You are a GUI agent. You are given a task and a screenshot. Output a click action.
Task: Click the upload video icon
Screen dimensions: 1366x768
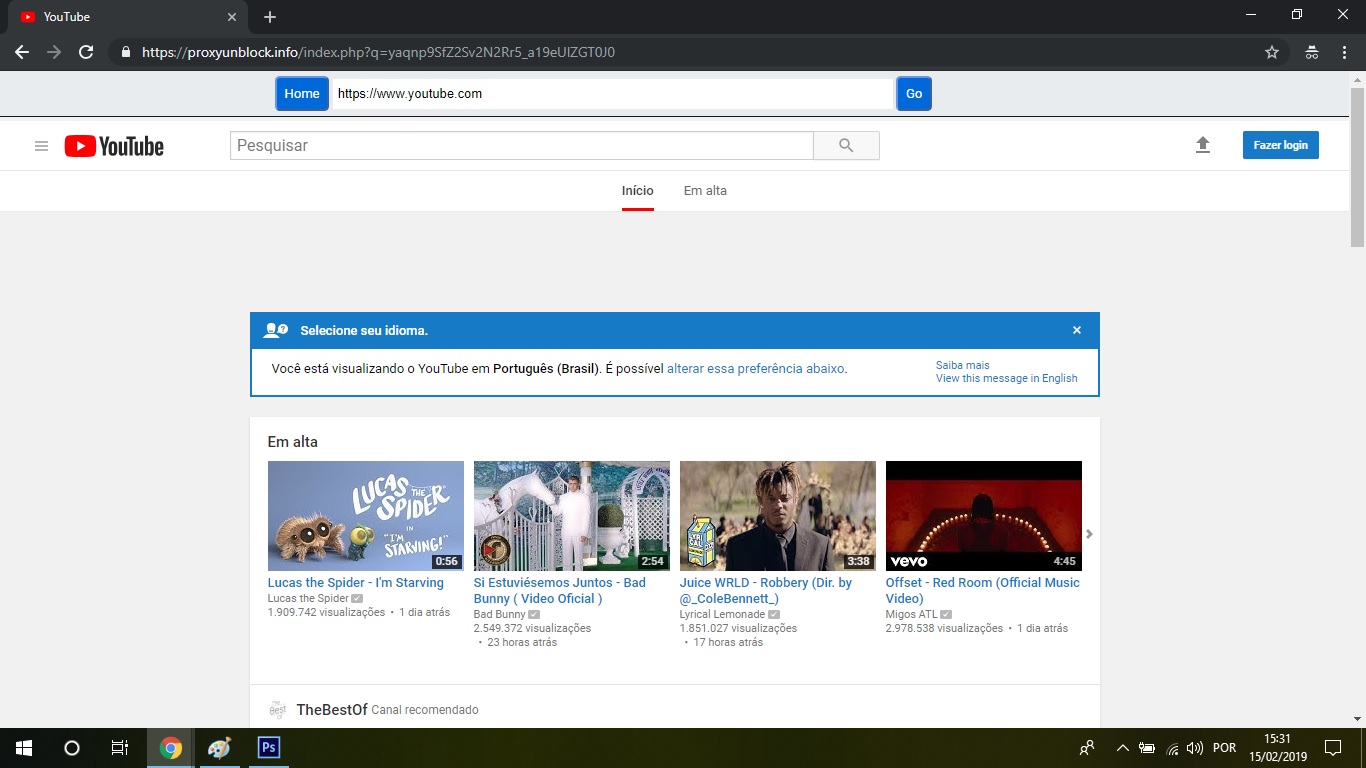click(1203, 145)
